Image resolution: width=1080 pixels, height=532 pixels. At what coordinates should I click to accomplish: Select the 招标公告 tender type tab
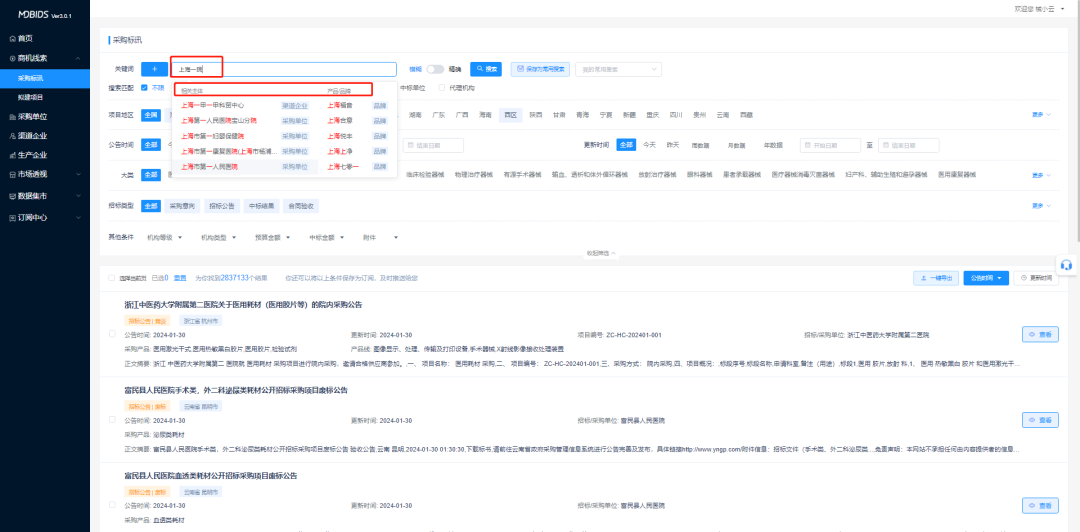pyautogui.click(x=221, y=205)
